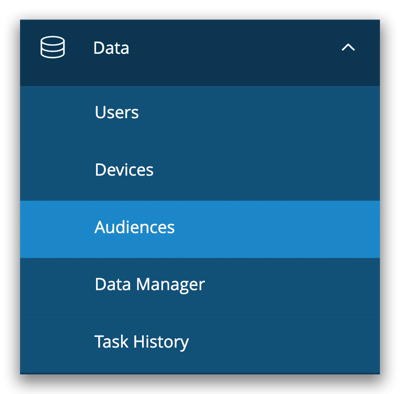This screenshot has width=400, height=394.
Task: Select the highlighted Audiences item
Action: (200, 229)
